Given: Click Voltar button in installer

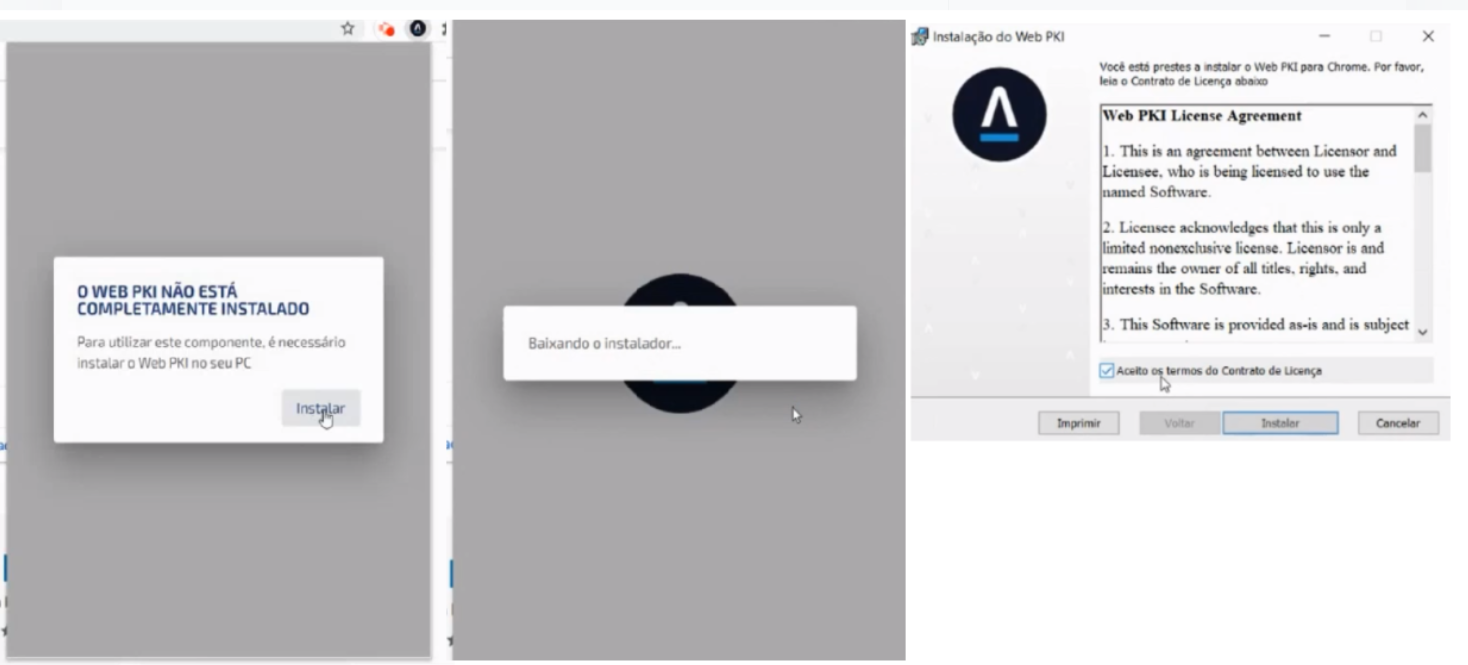Looking at the screenshot, I should tap(1179, 423).
